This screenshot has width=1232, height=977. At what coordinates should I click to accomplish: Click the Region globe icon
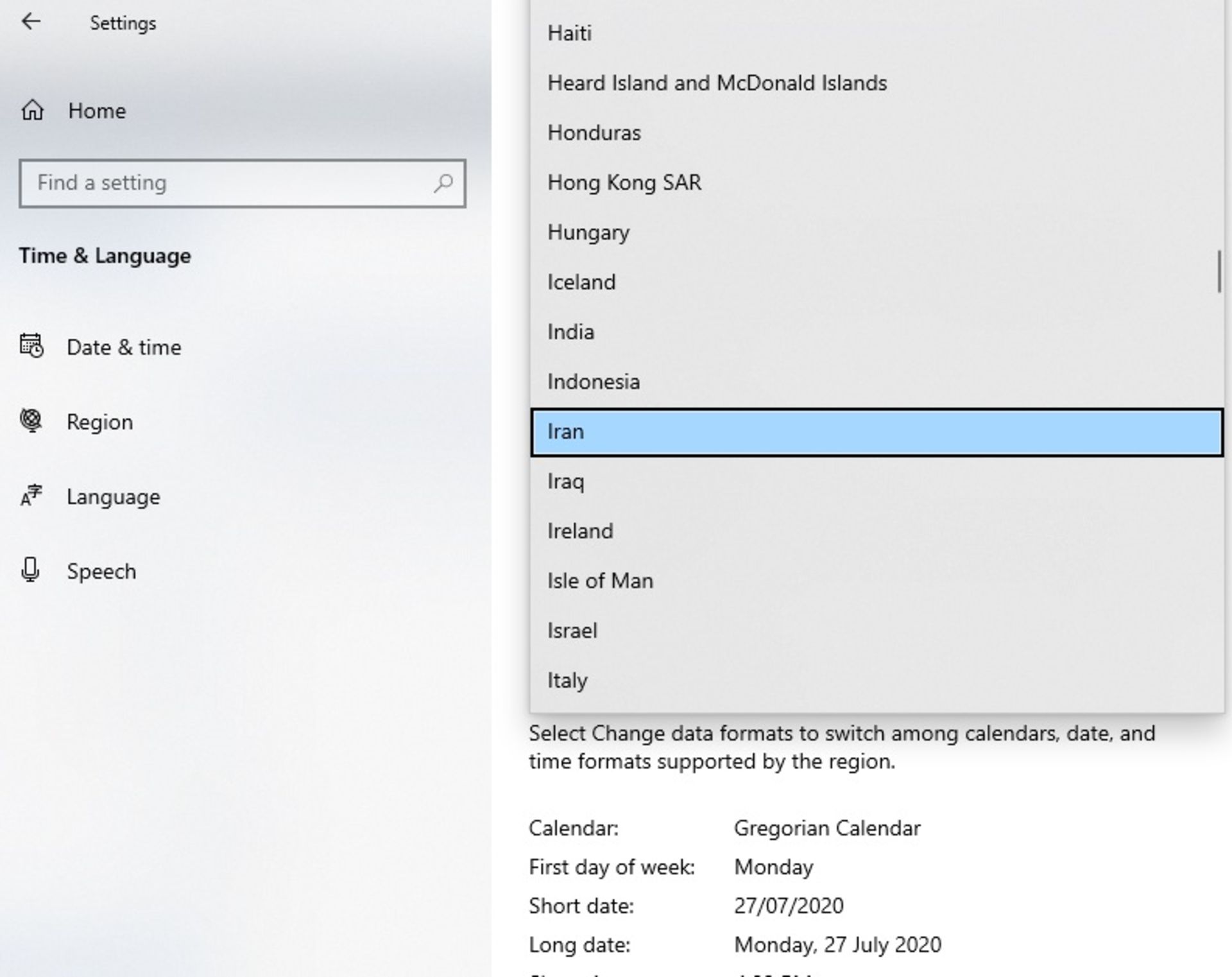tap(31, 421)
